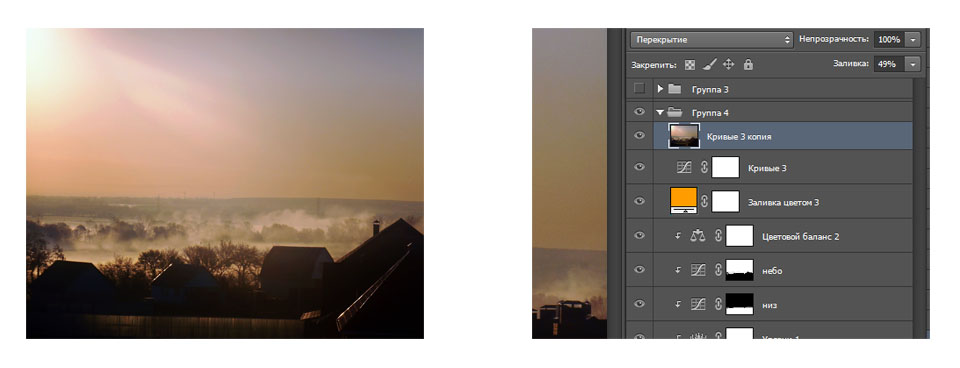Image resolution: width=960 pixels, height=368 pixels.
Task: Select the layer named Цветовой баланс 2
Action: [x=800, y=236]
